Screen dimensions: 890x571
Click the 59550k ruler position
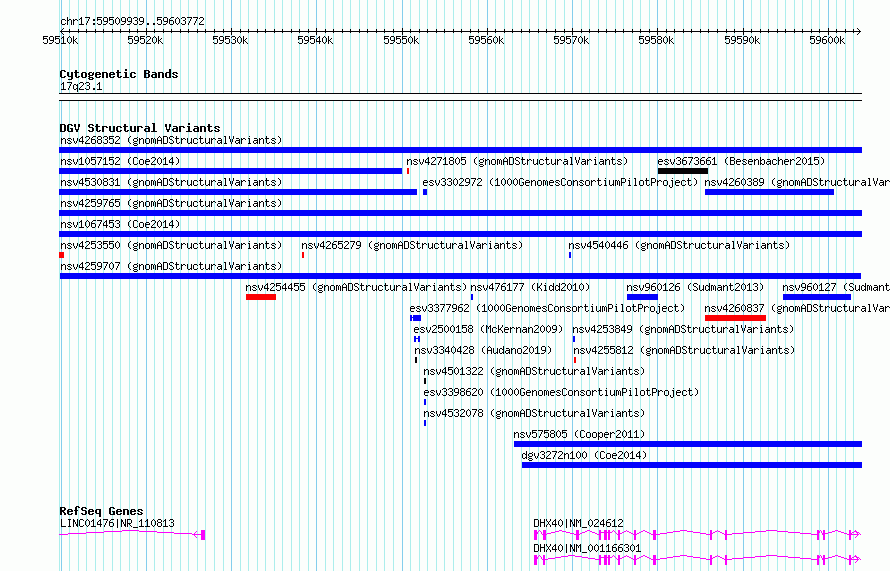point(401,40)
